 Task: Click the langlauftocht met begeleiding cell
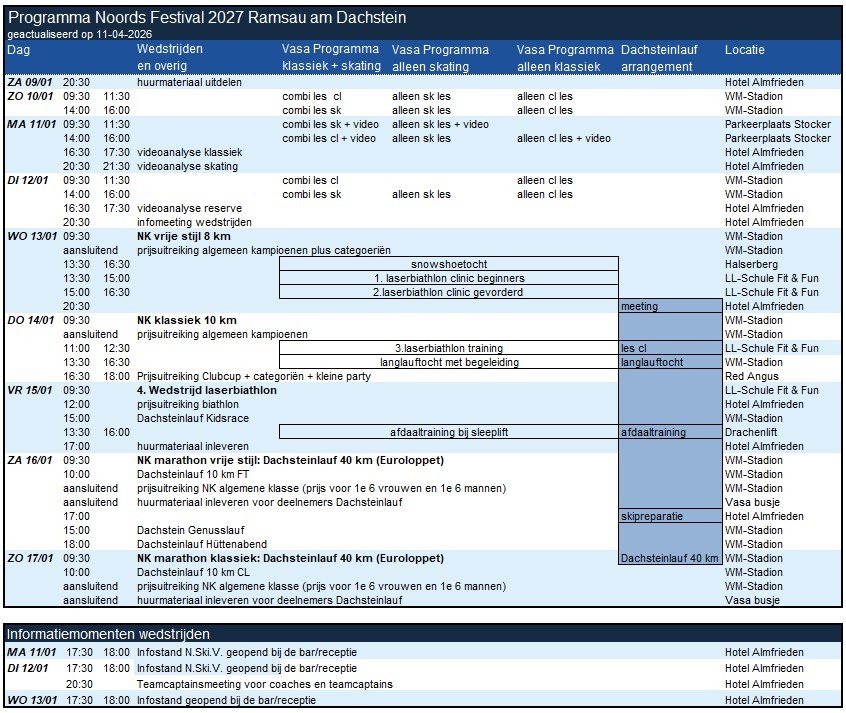coord(448,362)
